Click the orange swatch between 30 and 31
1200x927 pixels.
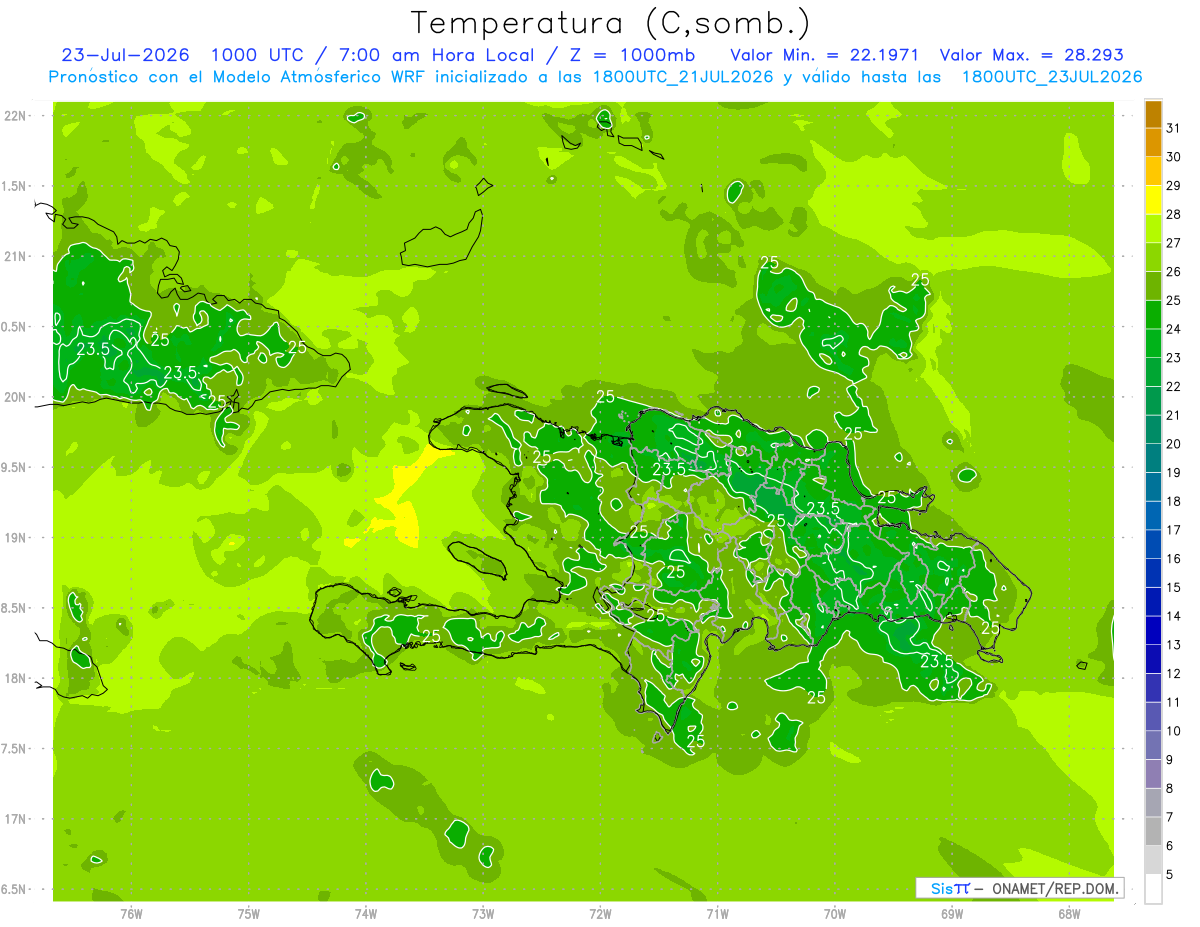click(1153, 142)
